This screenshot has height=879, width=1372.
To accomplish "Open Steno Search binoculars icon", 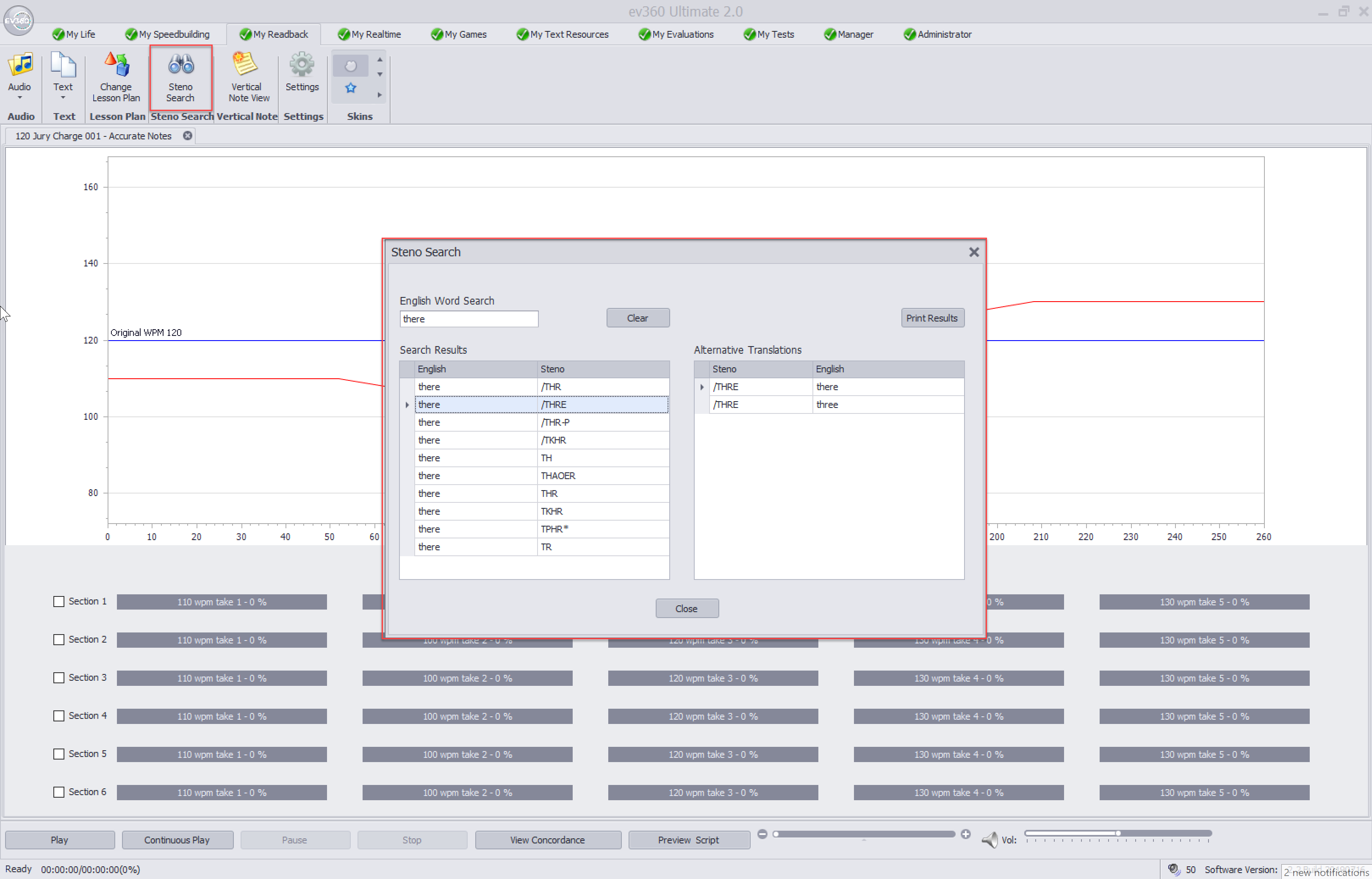I will pyautogui.click(x=181, y=64).
